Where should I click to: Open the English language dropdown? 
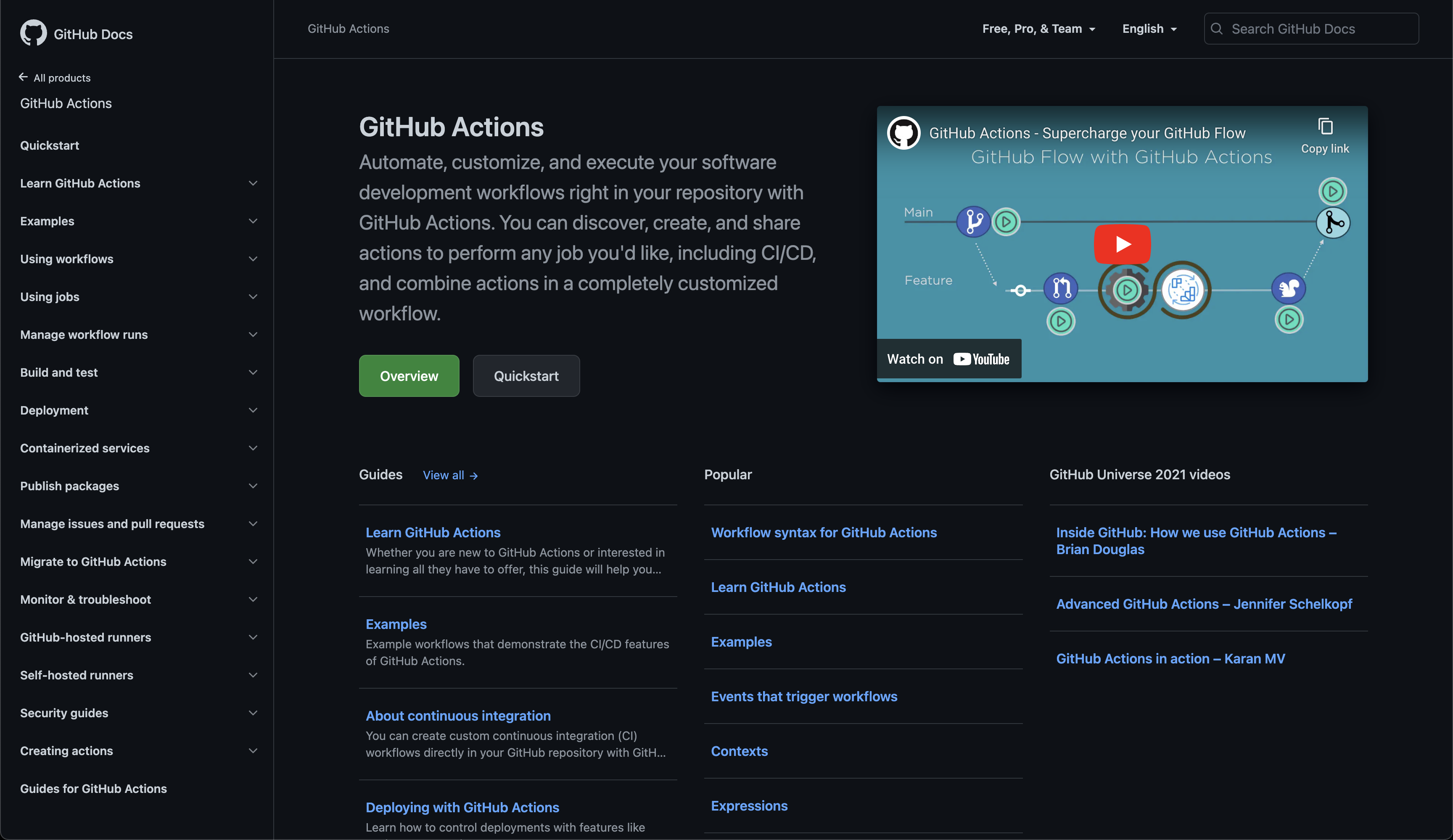[x=1149, y=29]
